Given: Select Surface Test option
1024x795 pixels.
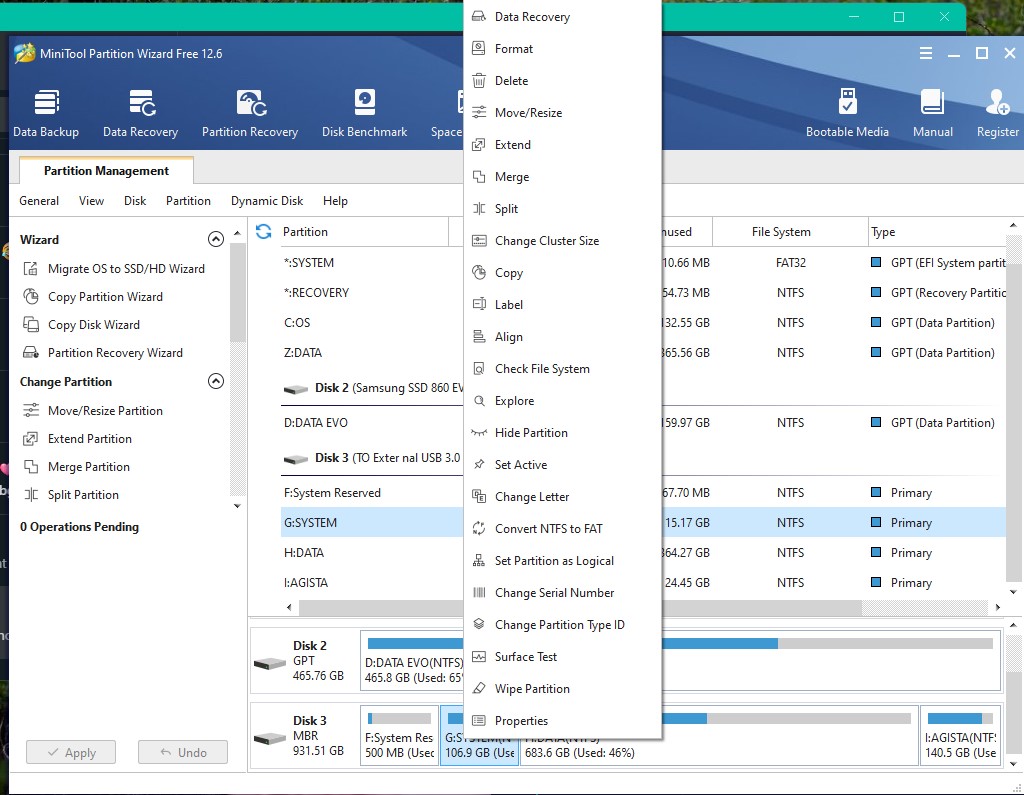Looking at the screenshot, I should click(562, 657).
